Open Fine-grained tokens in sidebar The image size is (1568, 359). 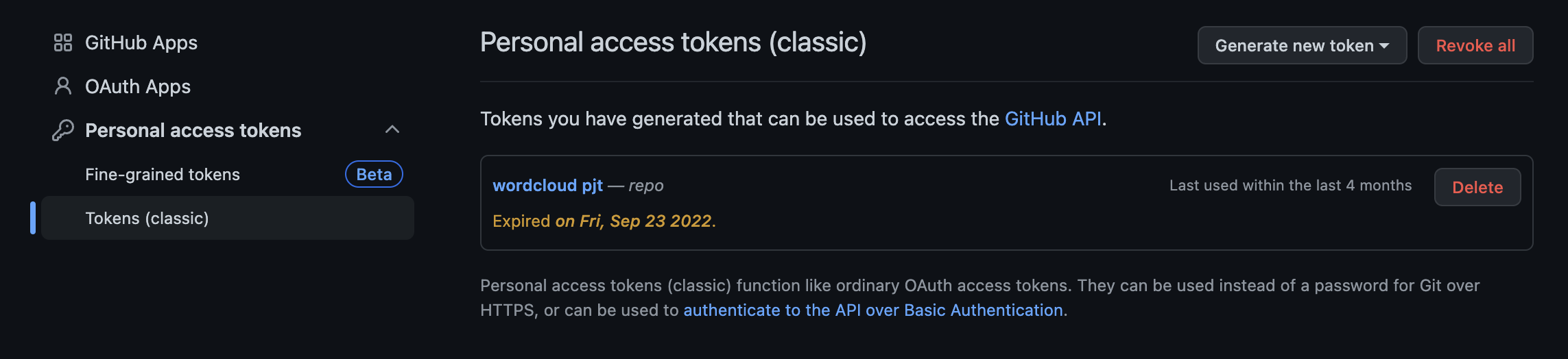163,174
